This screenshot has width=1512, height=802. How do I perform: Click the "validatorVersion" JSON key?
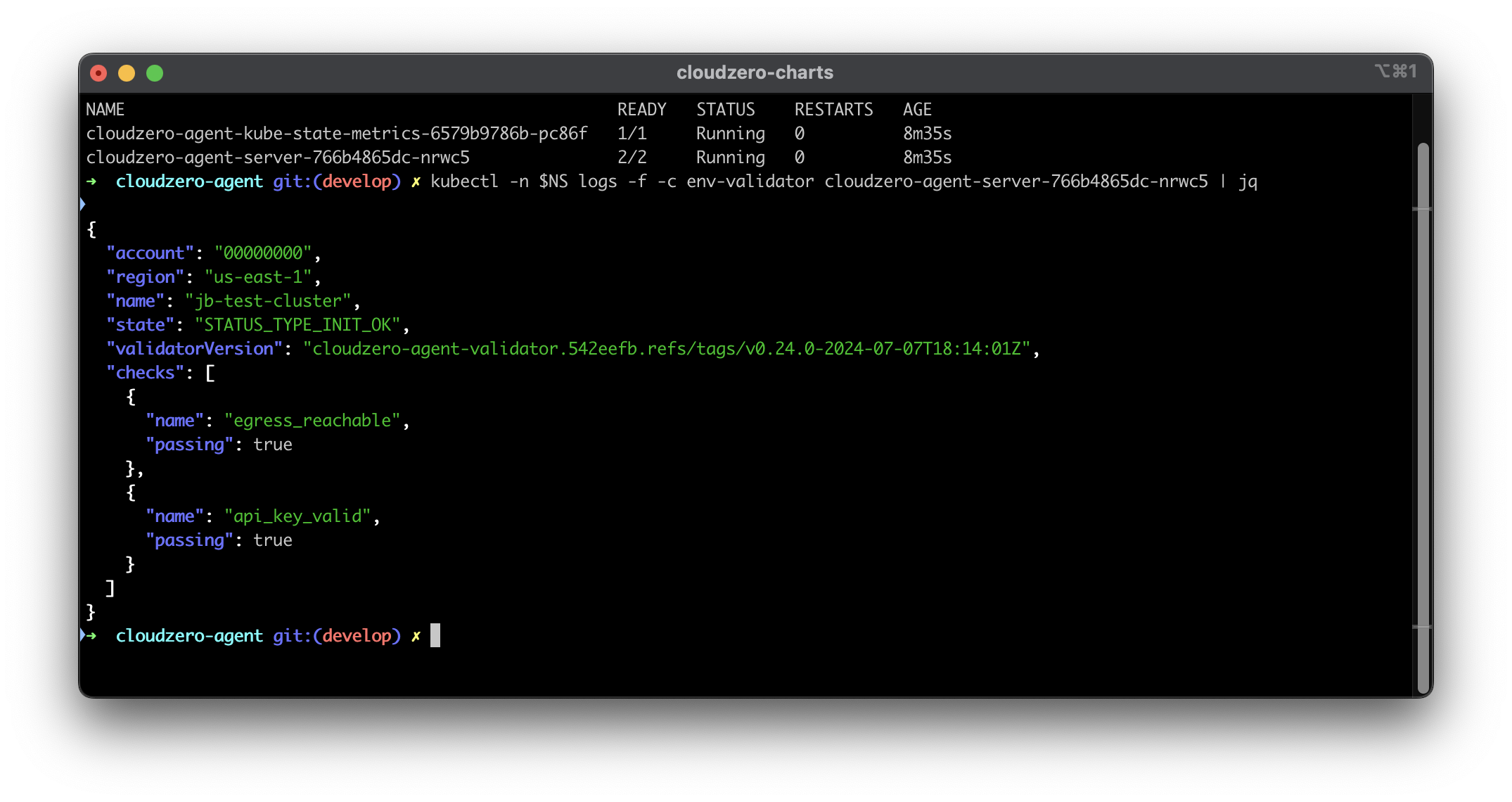194,349
